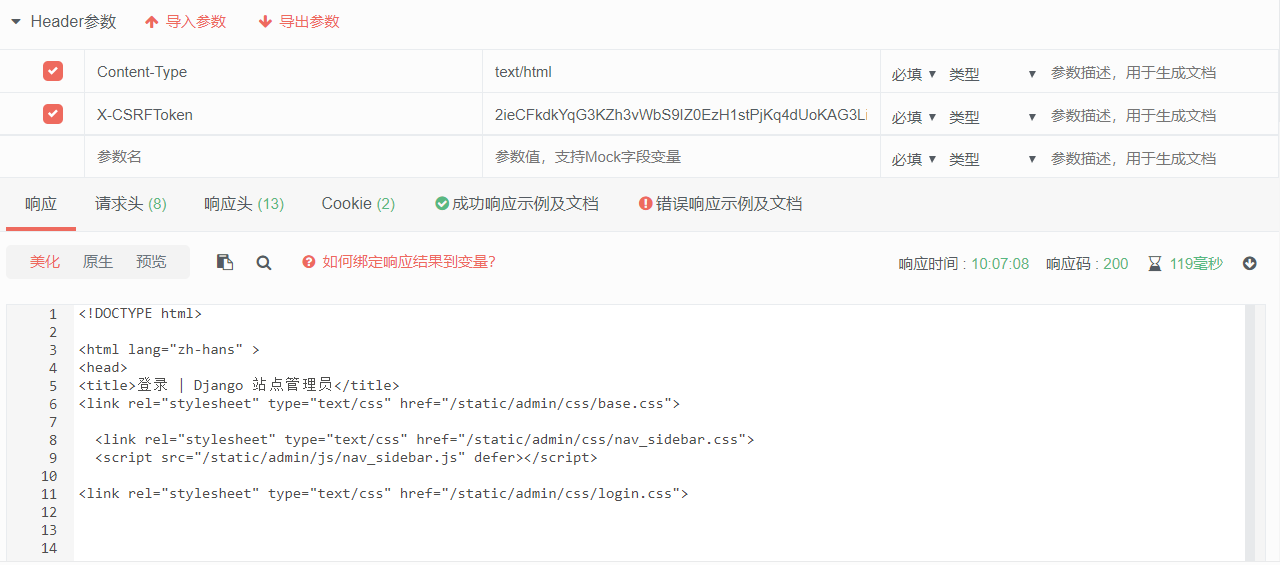Open 类型 dropdown in empty 参数名 row
Screen dimensions: 1280x565
(993, 159)
